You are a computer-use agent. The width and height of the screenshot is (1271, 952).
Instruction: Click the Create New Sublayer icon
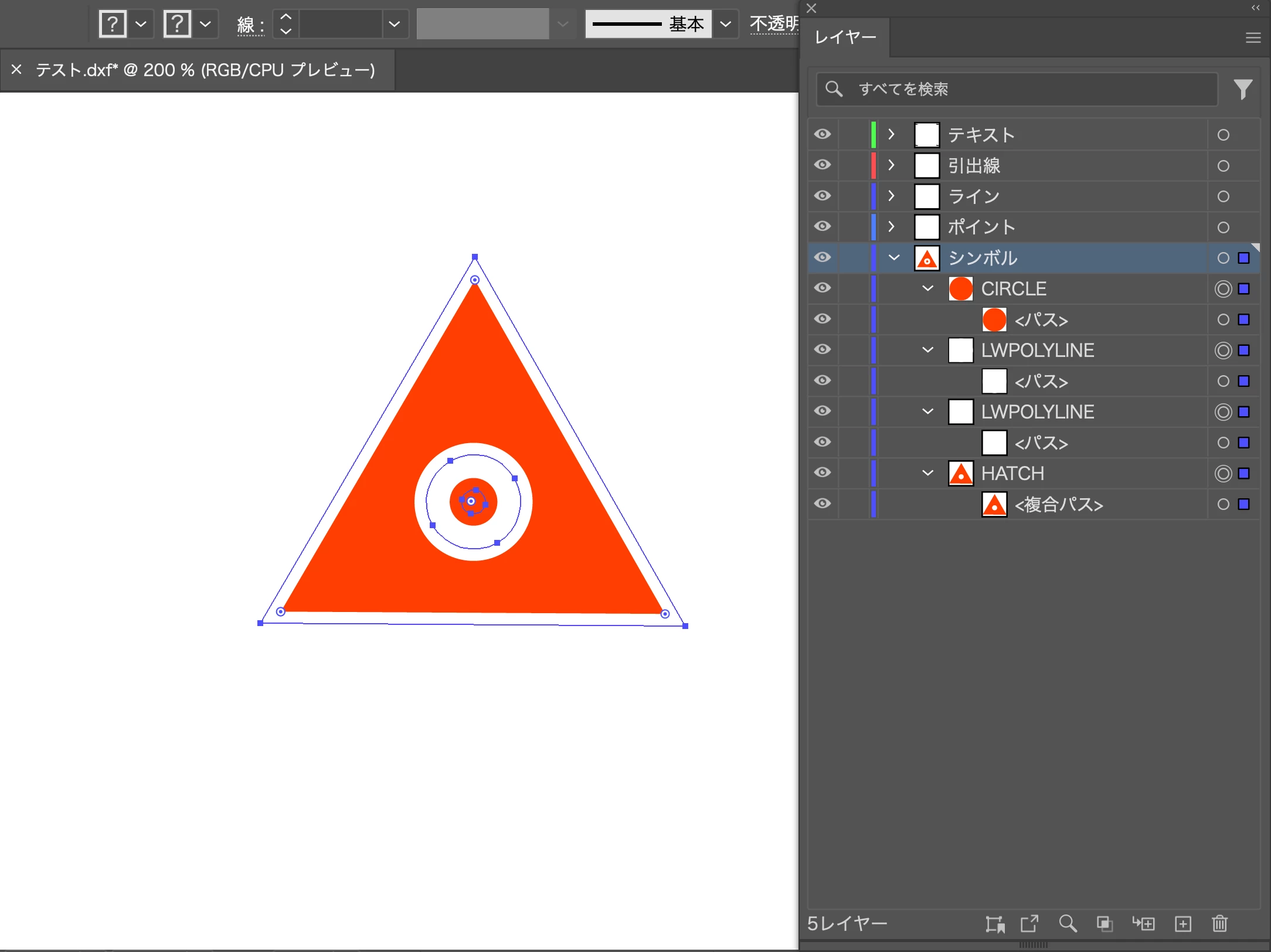pos(1143,924)
